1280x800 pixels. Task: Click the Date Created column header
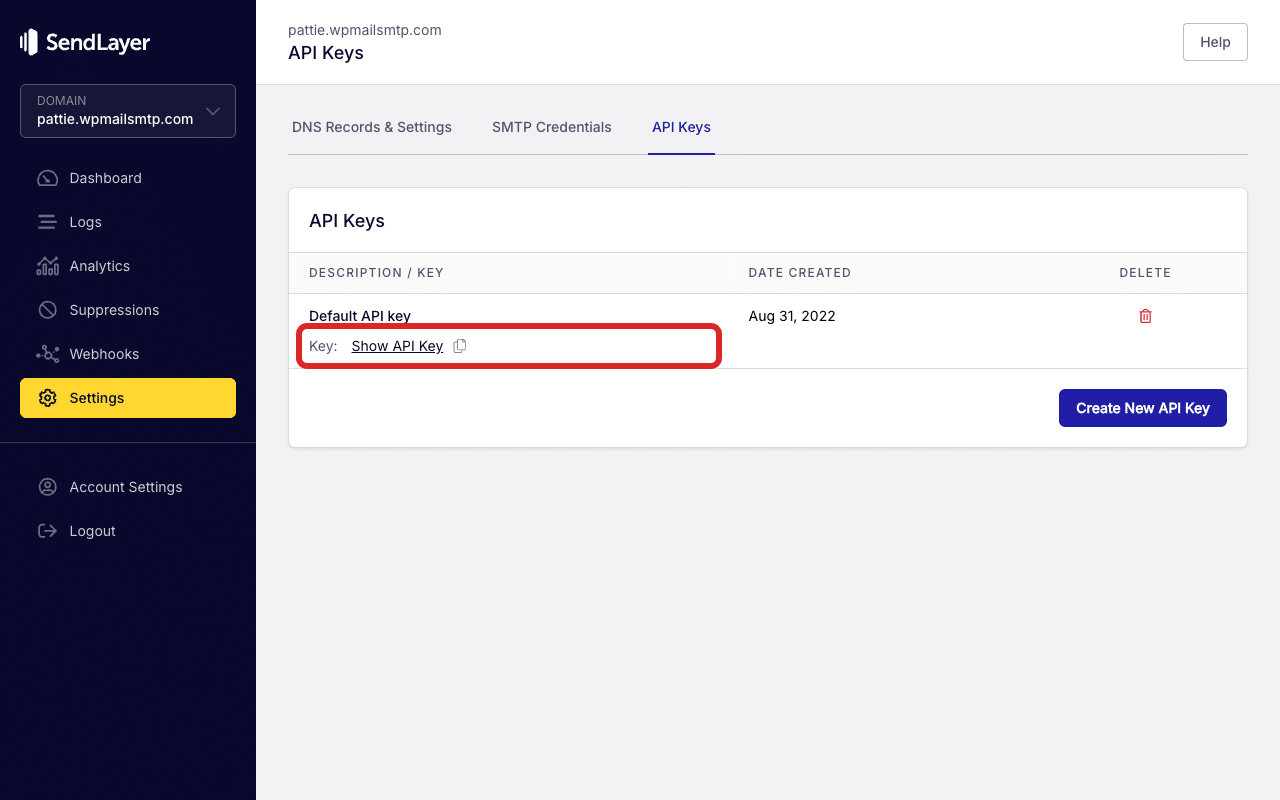point(800,273)
